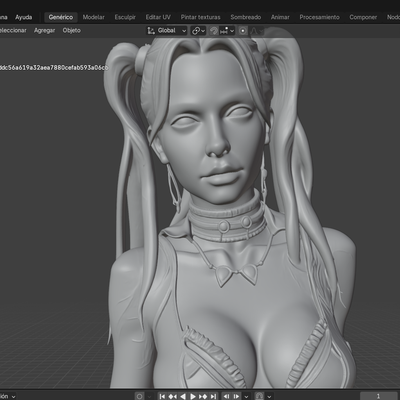
Task: Open the Objeto menu
Action: [72, 30]
